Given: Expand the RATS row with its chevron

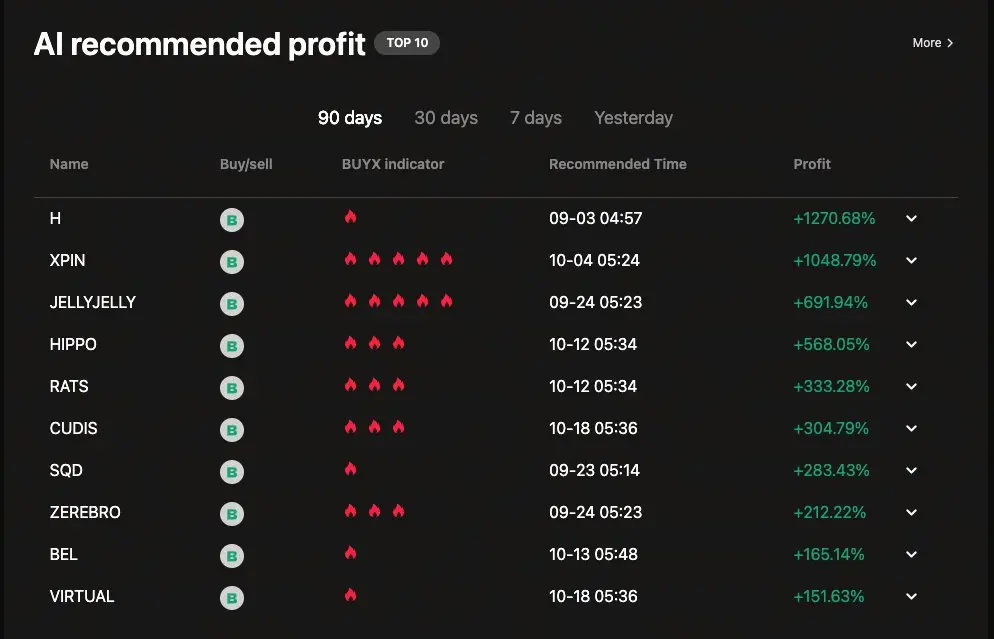Looking at the screenshot, I should pos(912,386).
